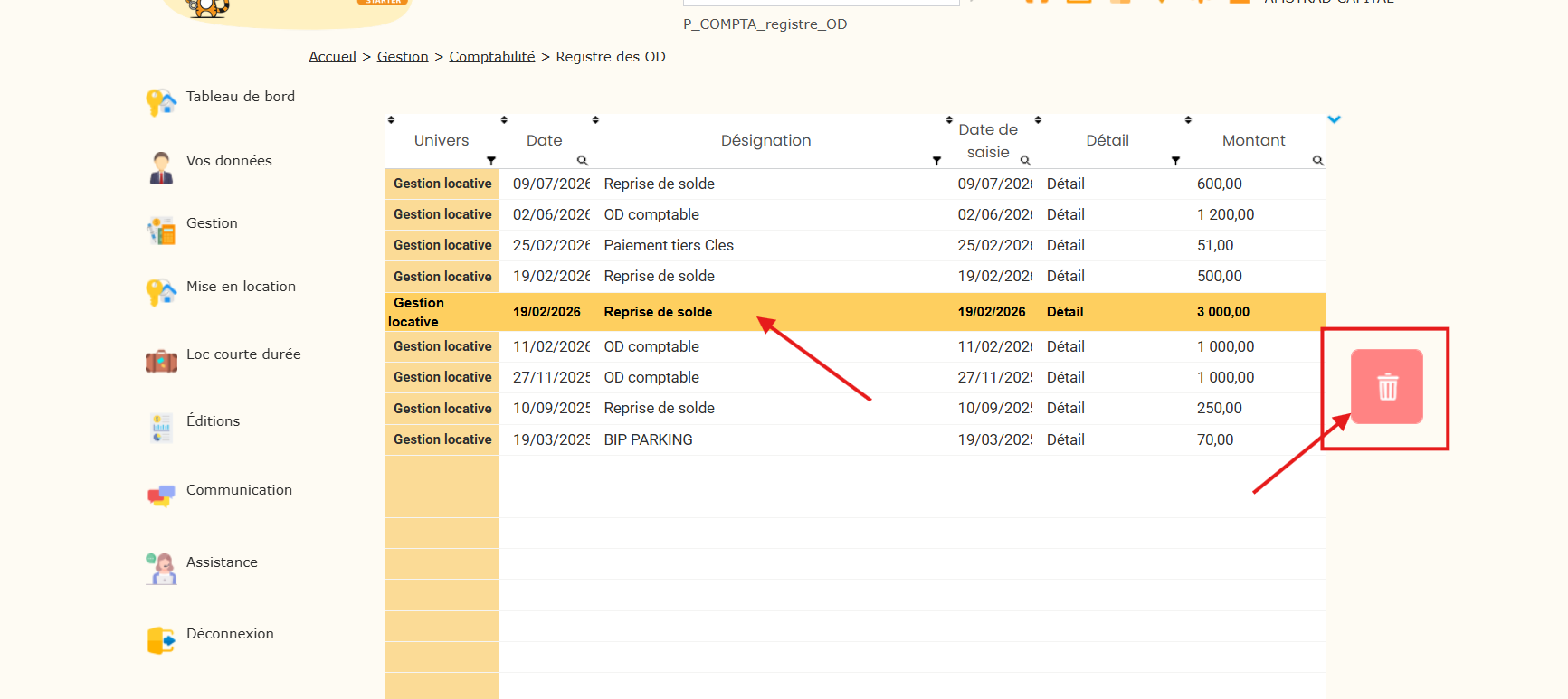Click sort arrows for Date de saisie

click(949, 119)
